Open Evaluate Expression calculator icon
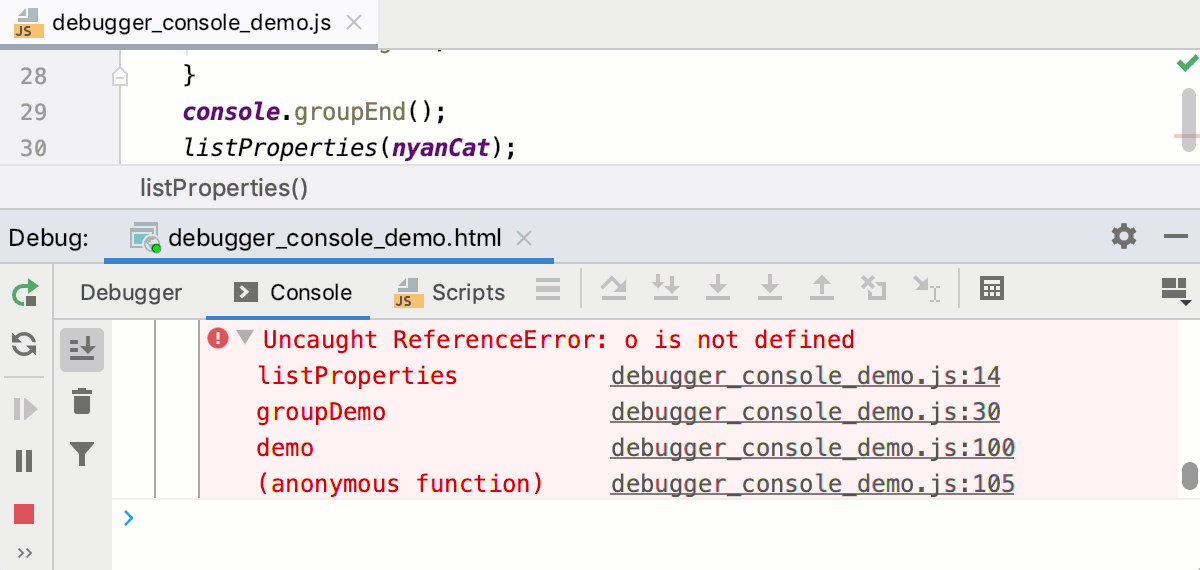Screen dimensions: 1200x570 point(991,290)
